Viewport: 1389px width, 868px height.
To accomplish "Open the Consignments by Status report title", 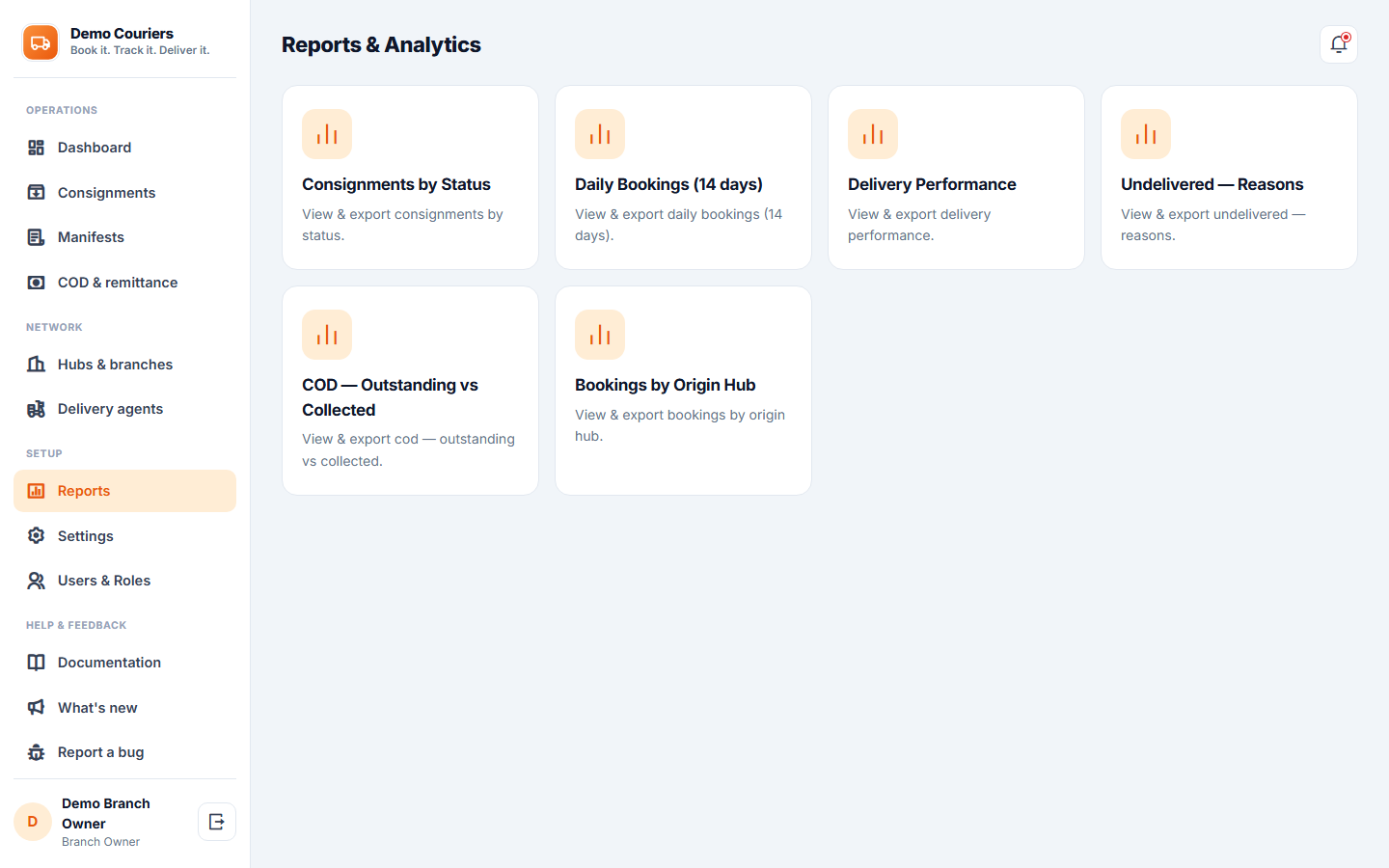I will tap(396, 184).
